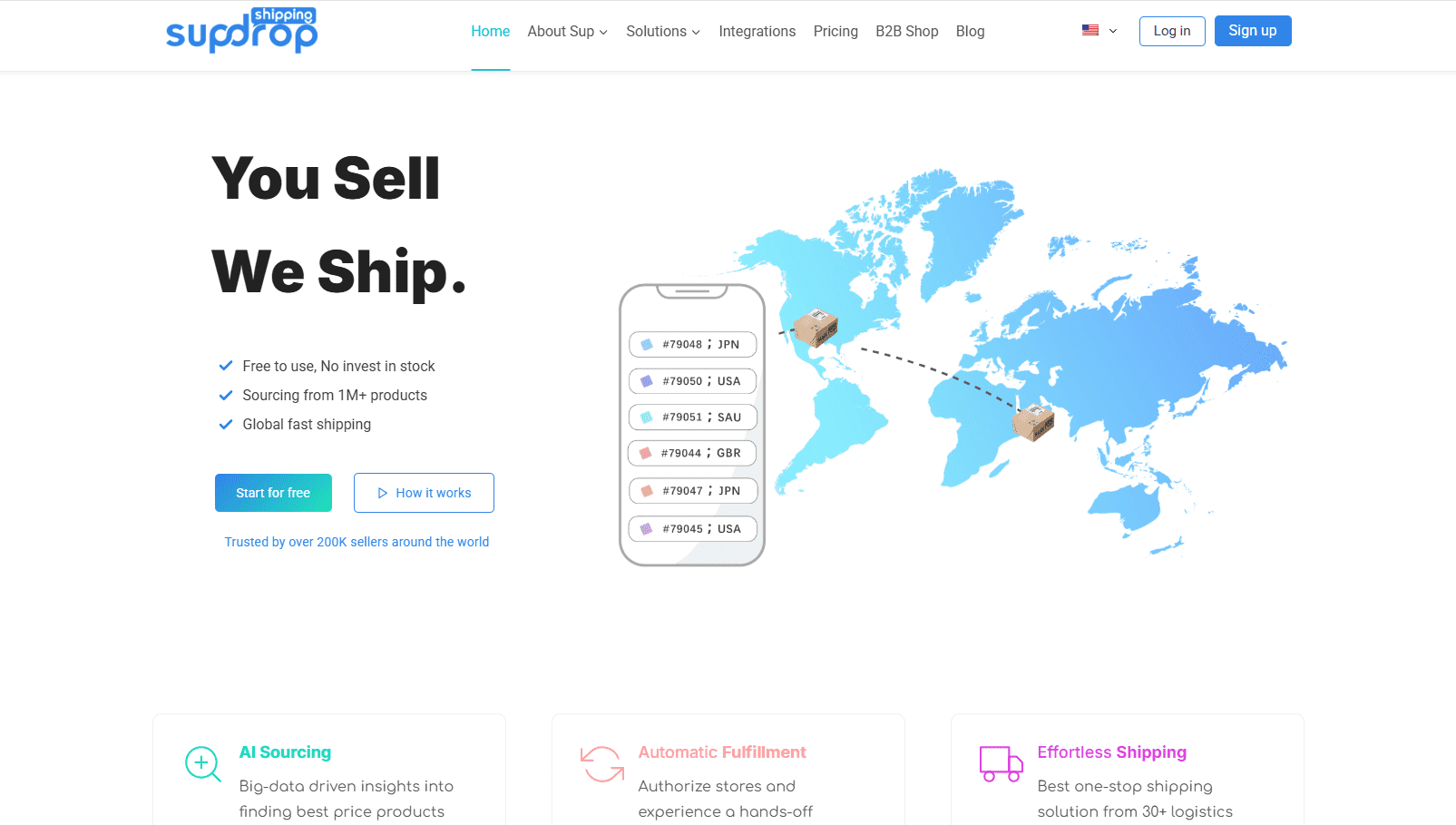
Task: Click the Start for free button
Action: (x=273, y=493)
